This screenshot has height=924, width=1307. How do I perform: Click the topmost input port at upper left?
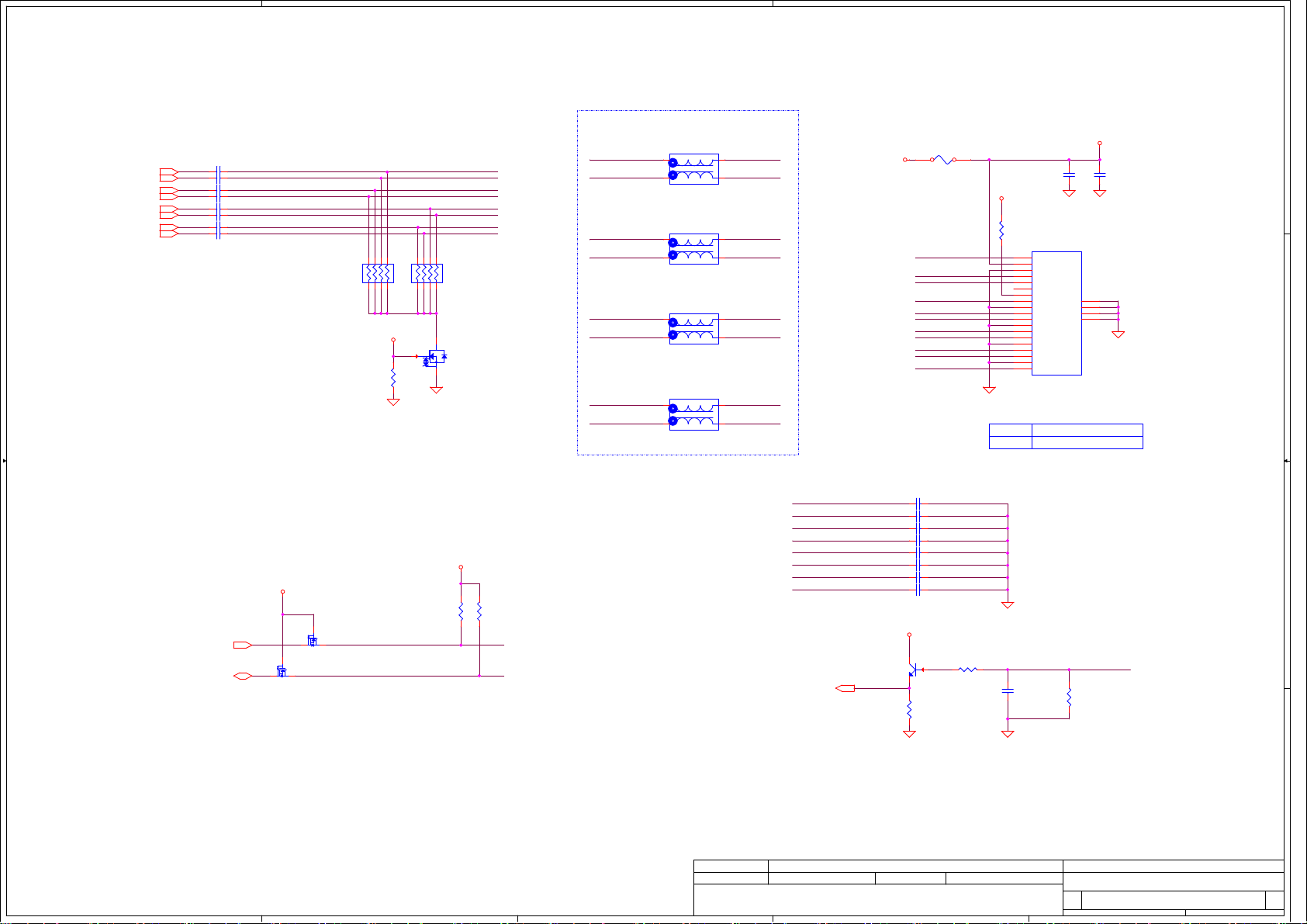click(169, 171)
